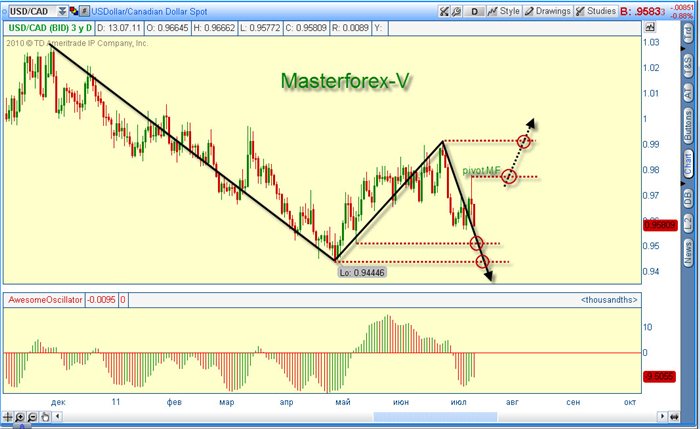Click the scroll right arrow at bottom
This screenshot has width=700, height=429.
[x=662, y=417]
